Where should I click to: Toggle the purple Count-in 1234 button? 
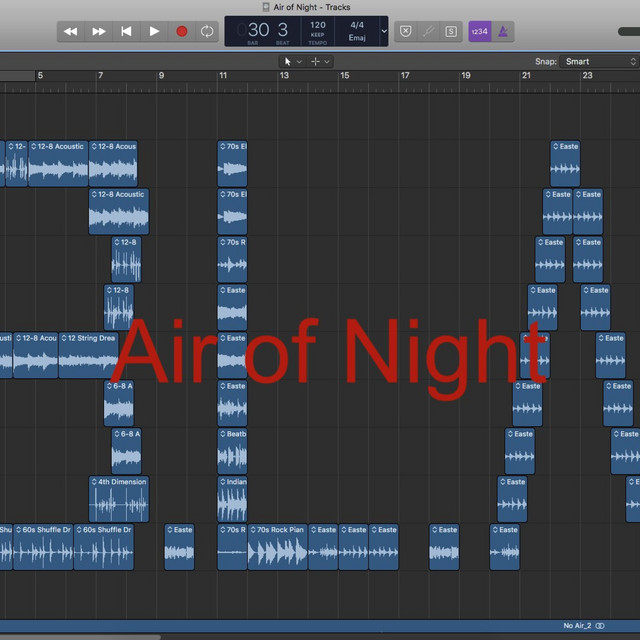click(x=479, y=31)
